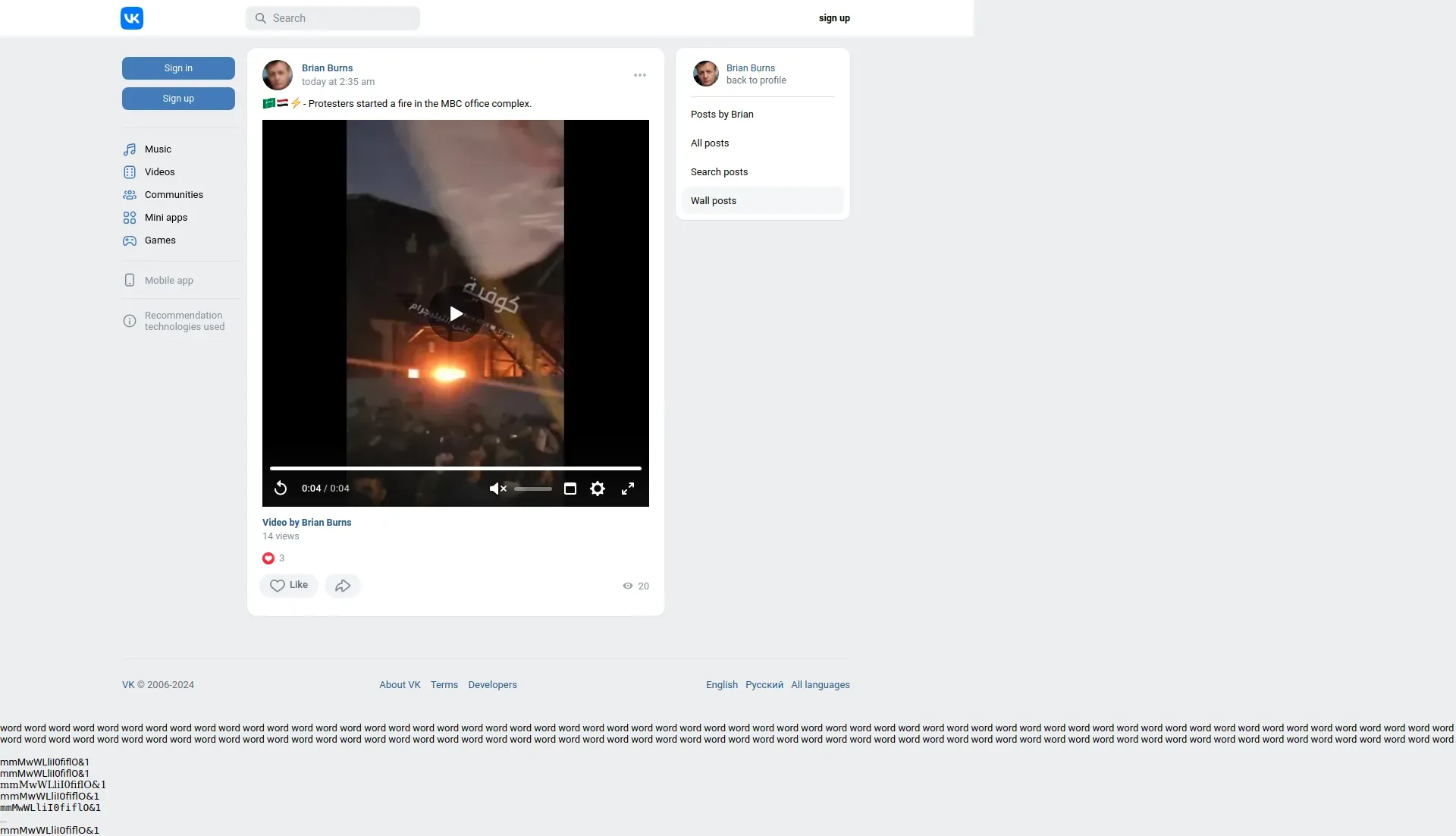Click the Terms footer link
The height and width of the screenshot is (836, 1456).
point(444,685)
